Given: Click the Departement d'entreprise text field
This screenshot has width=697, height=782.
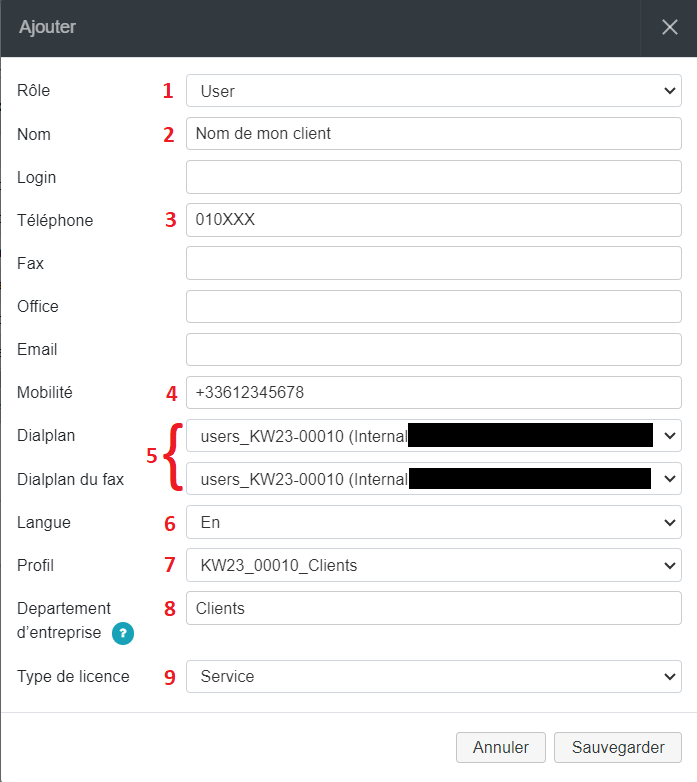Looking at the screenshot, I should click(x=433, y=608).
